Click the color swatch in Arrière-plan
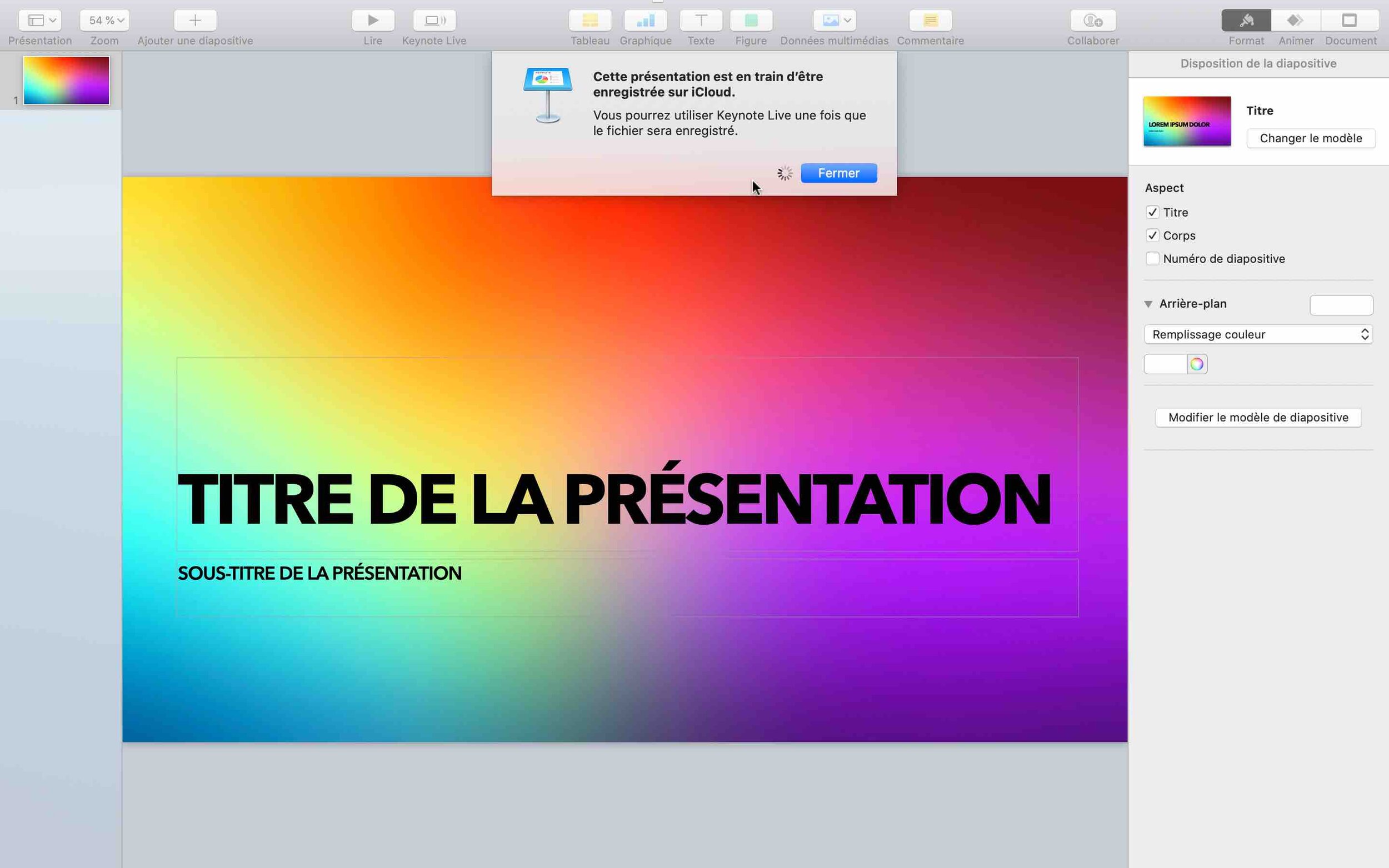 point(1164,364)
